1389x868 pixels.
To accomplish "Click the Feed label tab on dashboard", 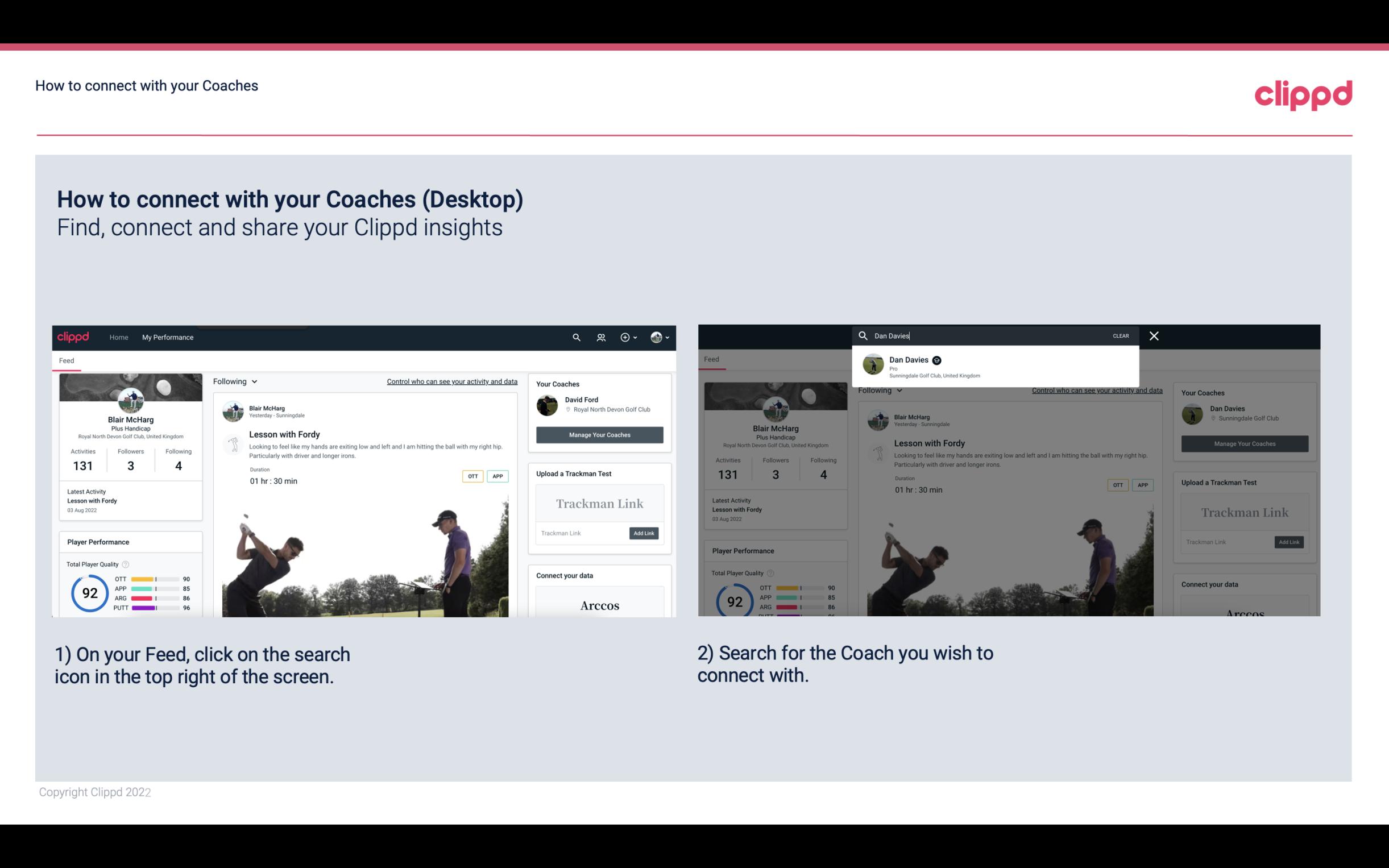I will click(66, 359).
